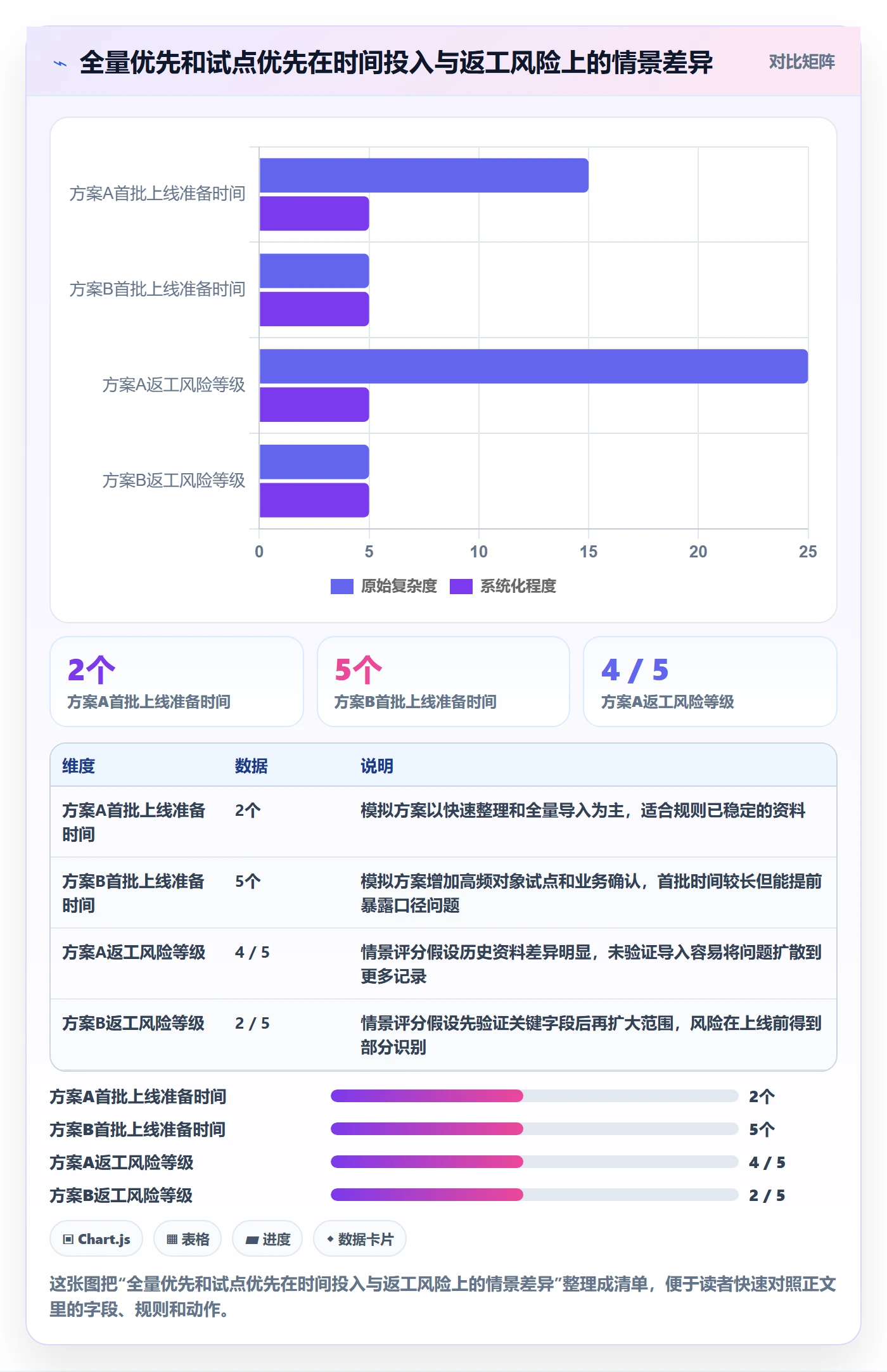Image resolution: width=887 pixels, height=1372 pixels.
Task: Toggle the 系统化程度 legend swatch
Action: (461, 586)
